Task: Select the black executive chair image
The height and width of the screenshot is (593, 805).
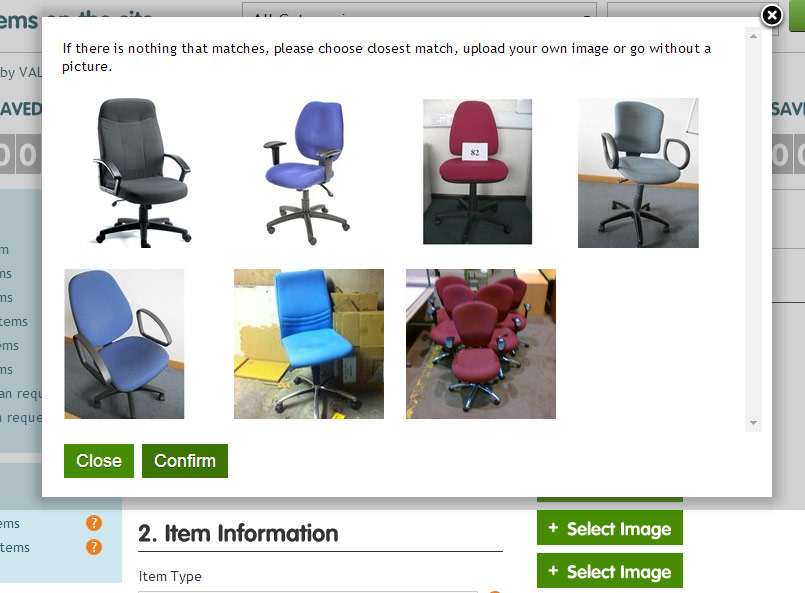Action: pyautogui.click(x=142, y=173)
